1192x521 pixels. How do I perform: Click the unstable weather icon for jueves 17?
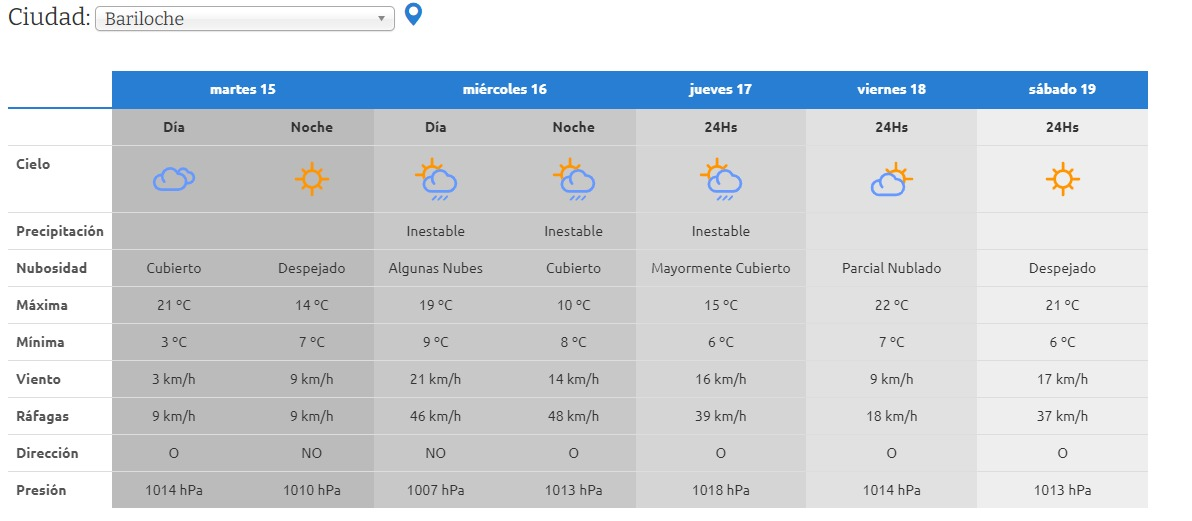[720, 179]
